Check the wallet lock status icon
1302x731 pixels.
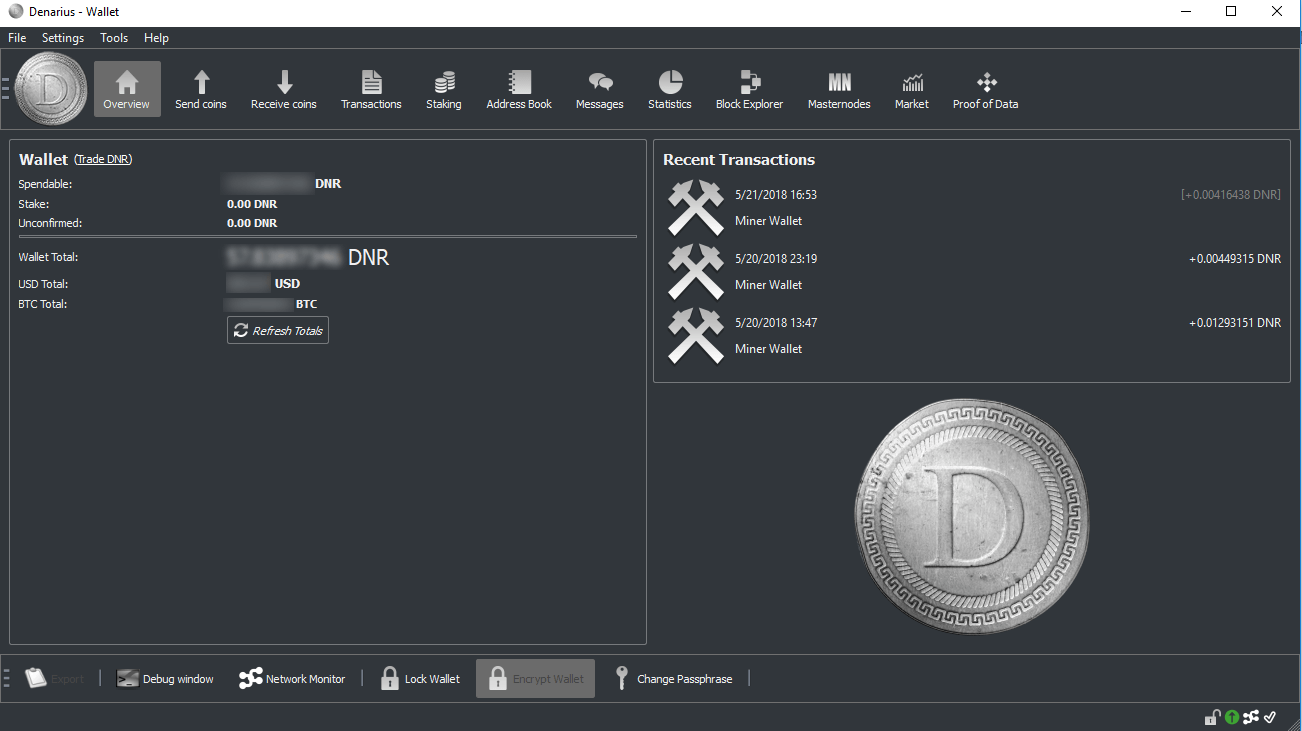tap(1212, 717)
